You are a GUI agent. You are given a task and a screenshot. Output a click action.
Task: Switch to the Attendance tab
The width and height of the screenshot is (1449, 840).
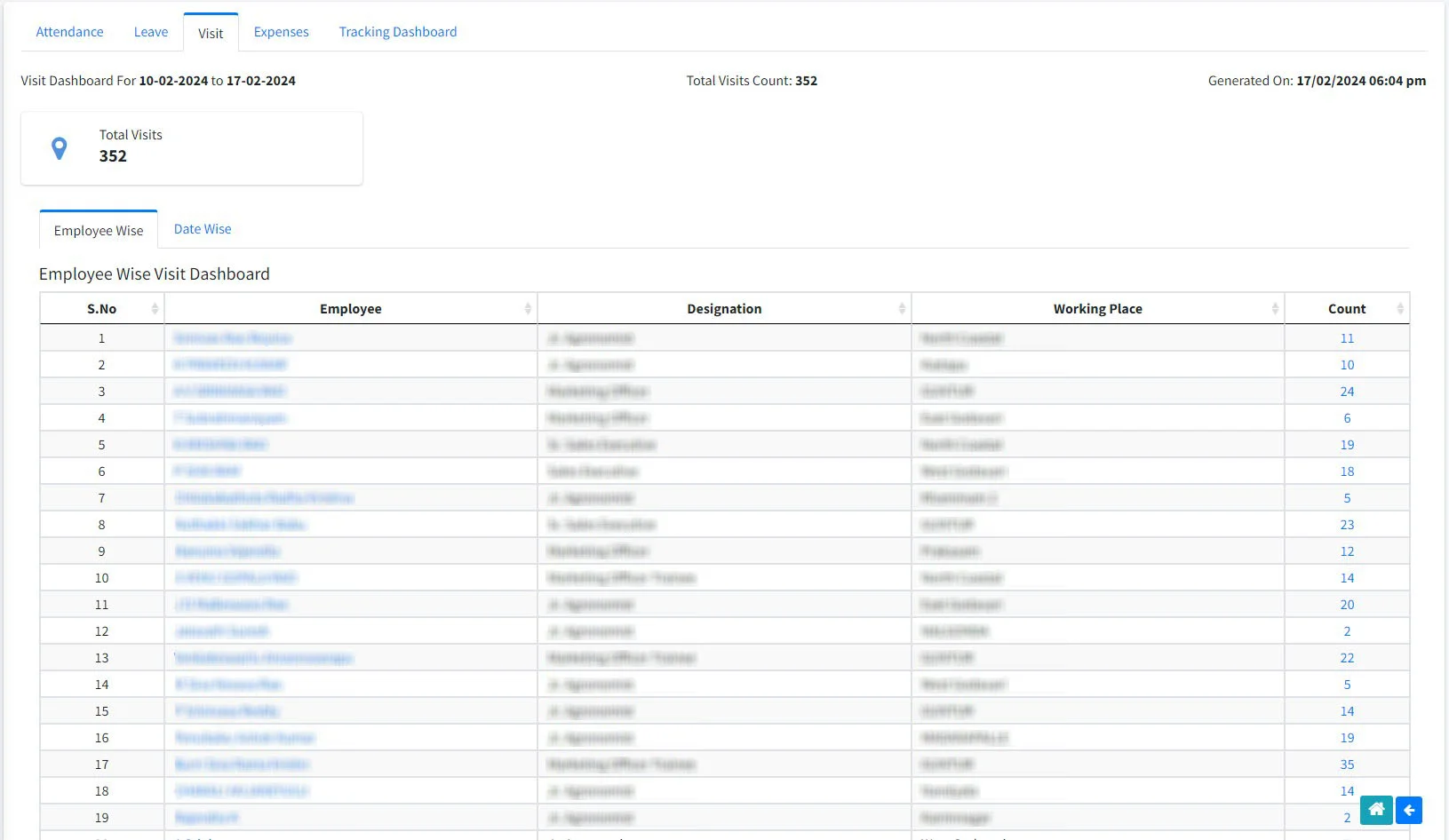click(x=69, y=31)
